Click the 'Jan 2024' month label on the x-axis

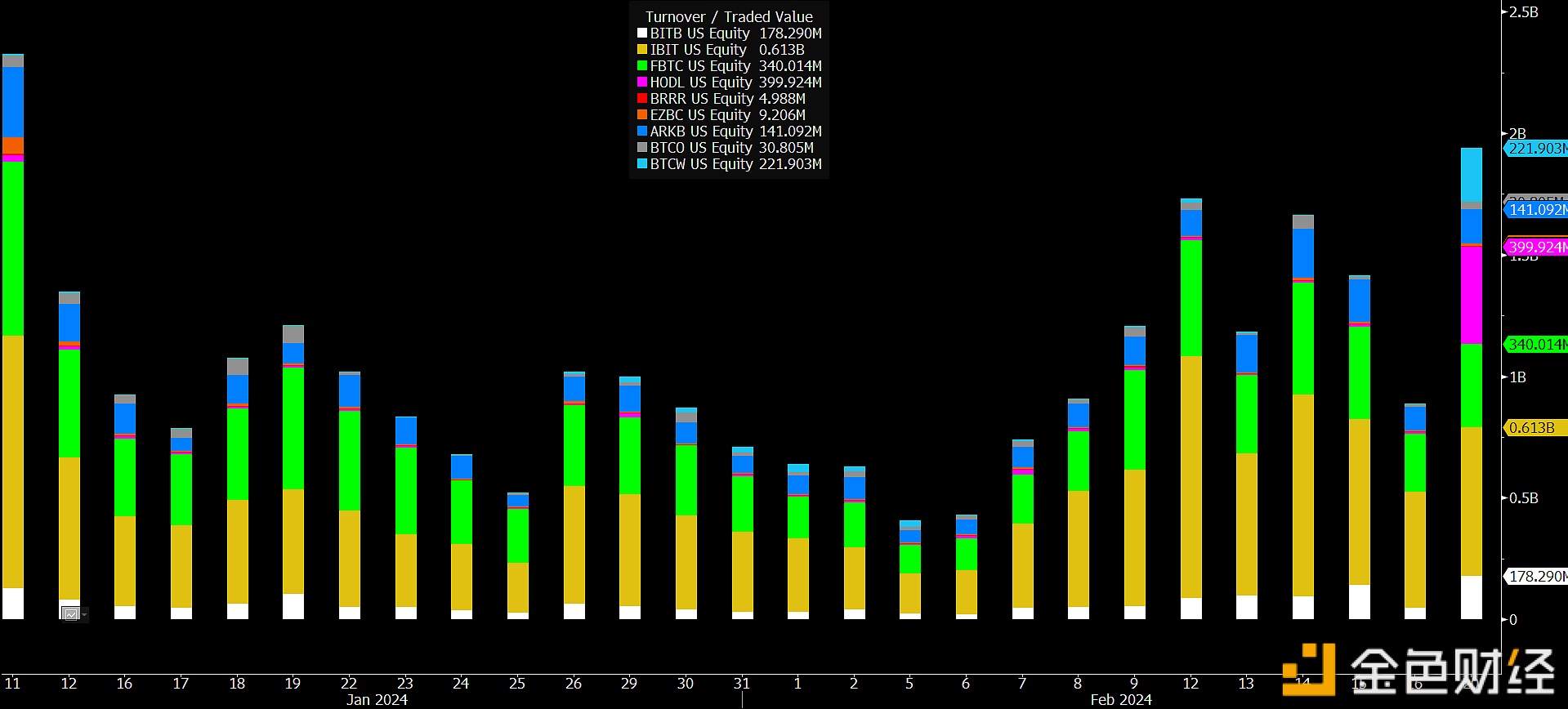pos(377,700)
